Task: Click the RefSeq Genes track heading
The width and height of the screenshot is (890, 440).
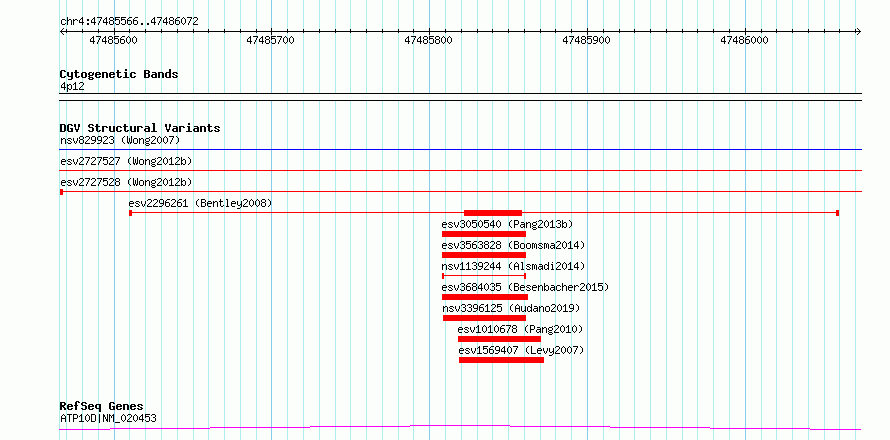Action: click(102, 407)
